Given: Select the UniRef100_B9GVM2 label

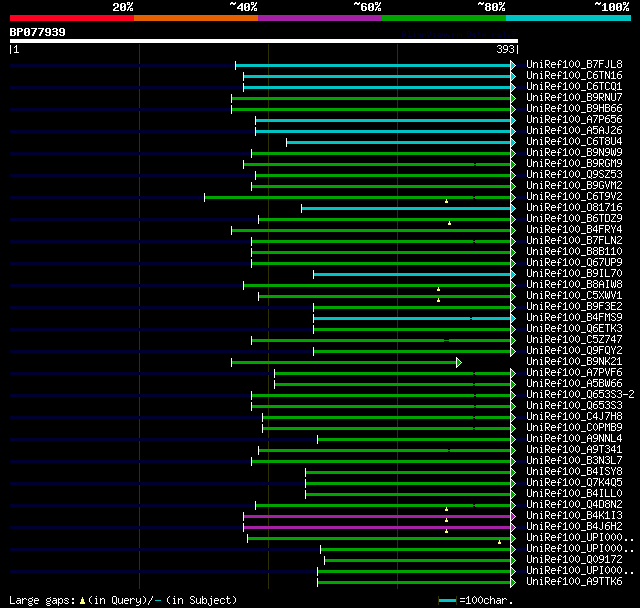Looking at the screenshot, I should pyautogui.click(x=574, y=186).
